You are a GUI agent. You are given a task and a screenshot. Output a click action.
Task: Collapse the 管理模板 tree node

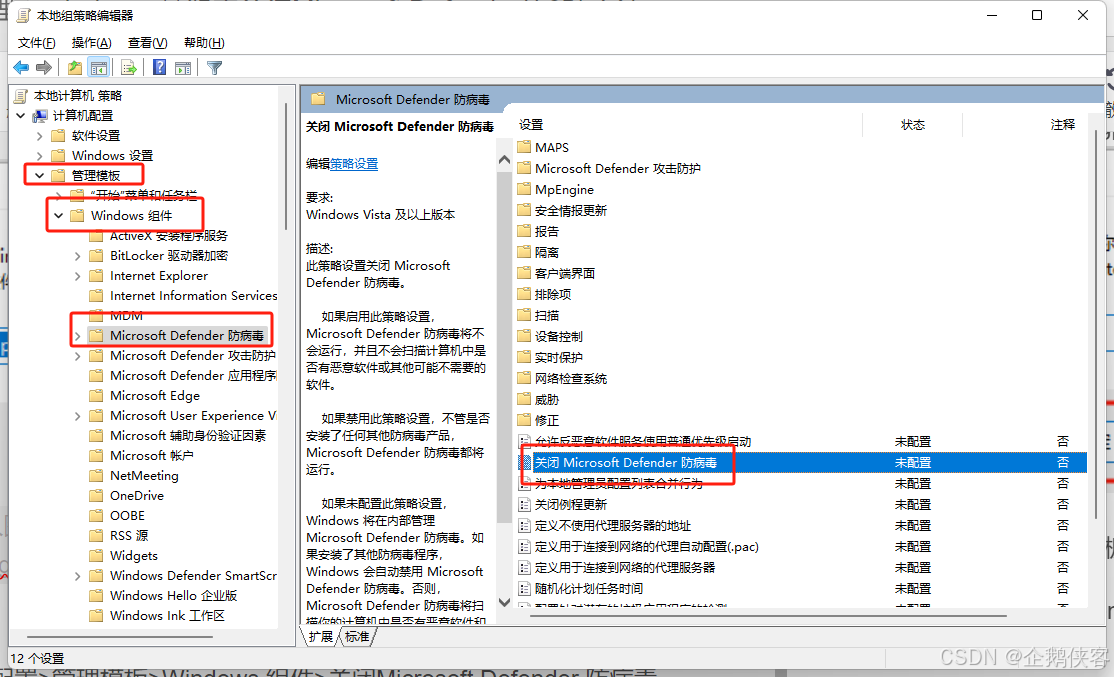40,175
